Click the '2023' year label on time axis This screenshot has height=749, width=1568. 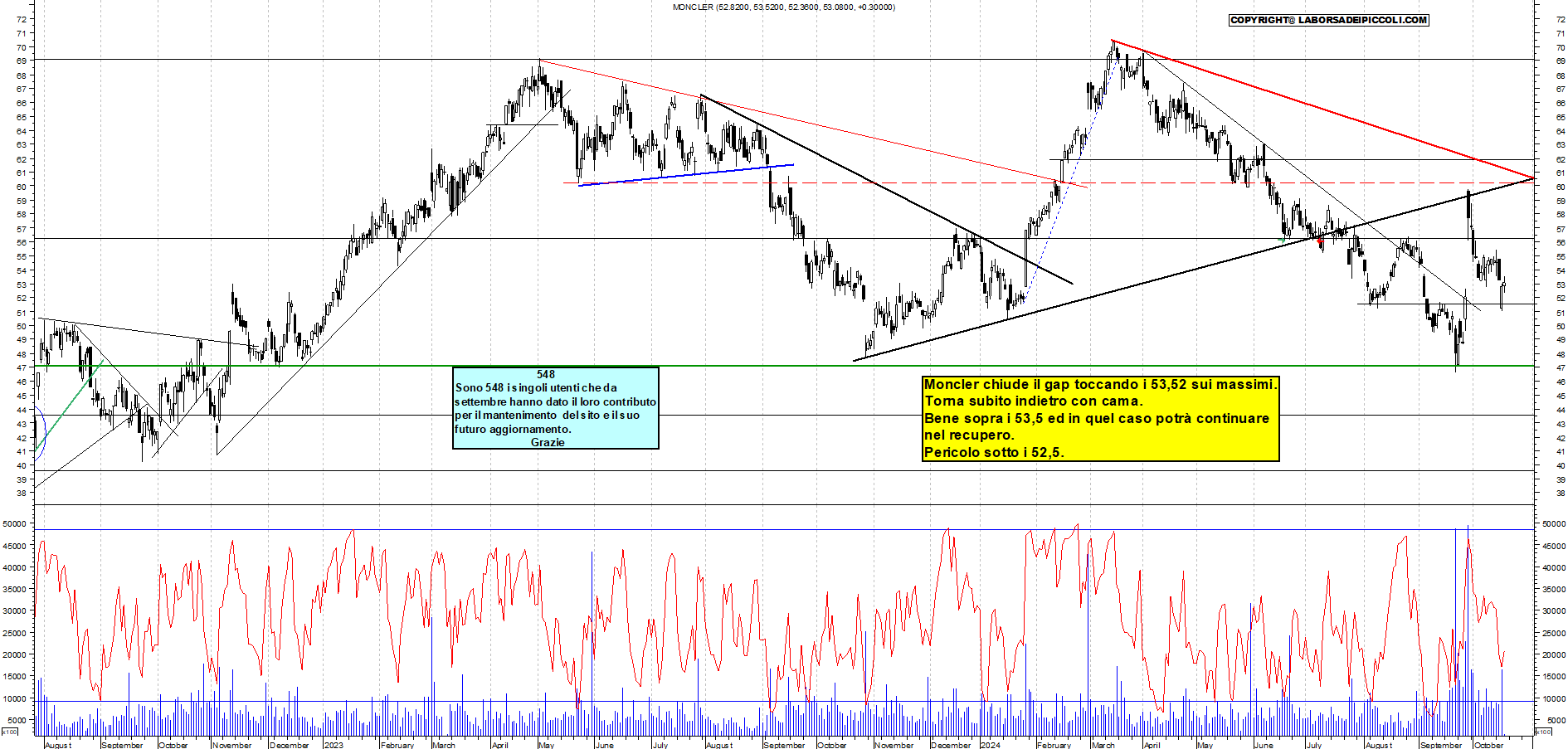click(334, 745)
